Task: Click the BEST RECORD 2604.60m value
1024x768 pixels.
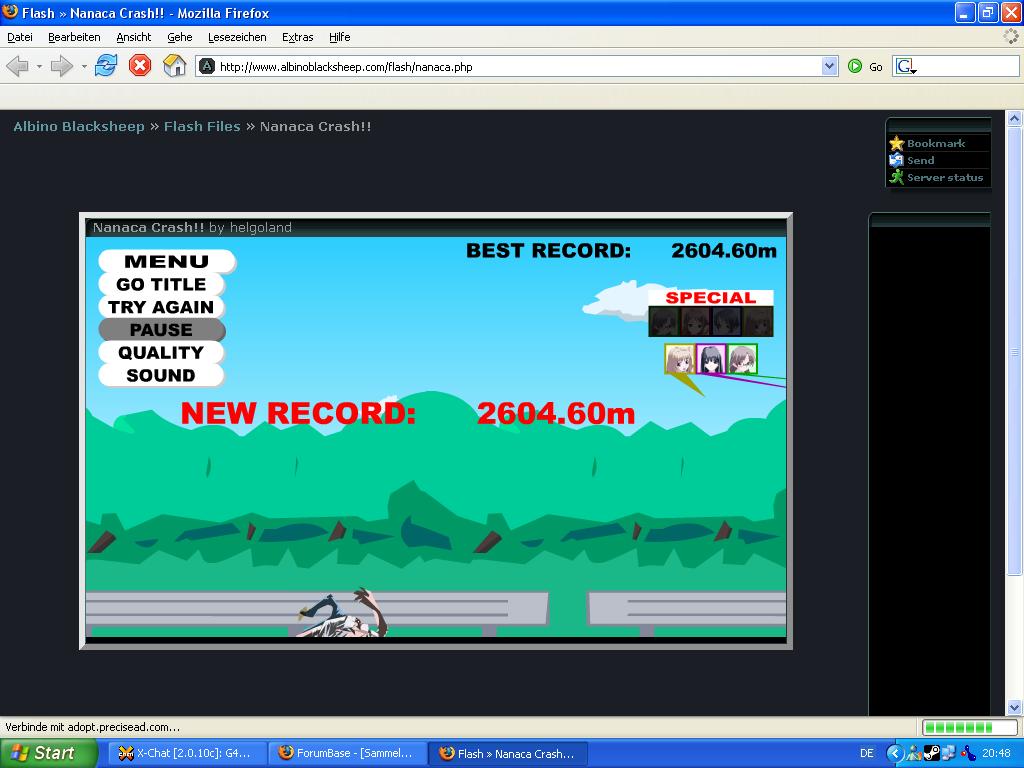Action: 724,251
